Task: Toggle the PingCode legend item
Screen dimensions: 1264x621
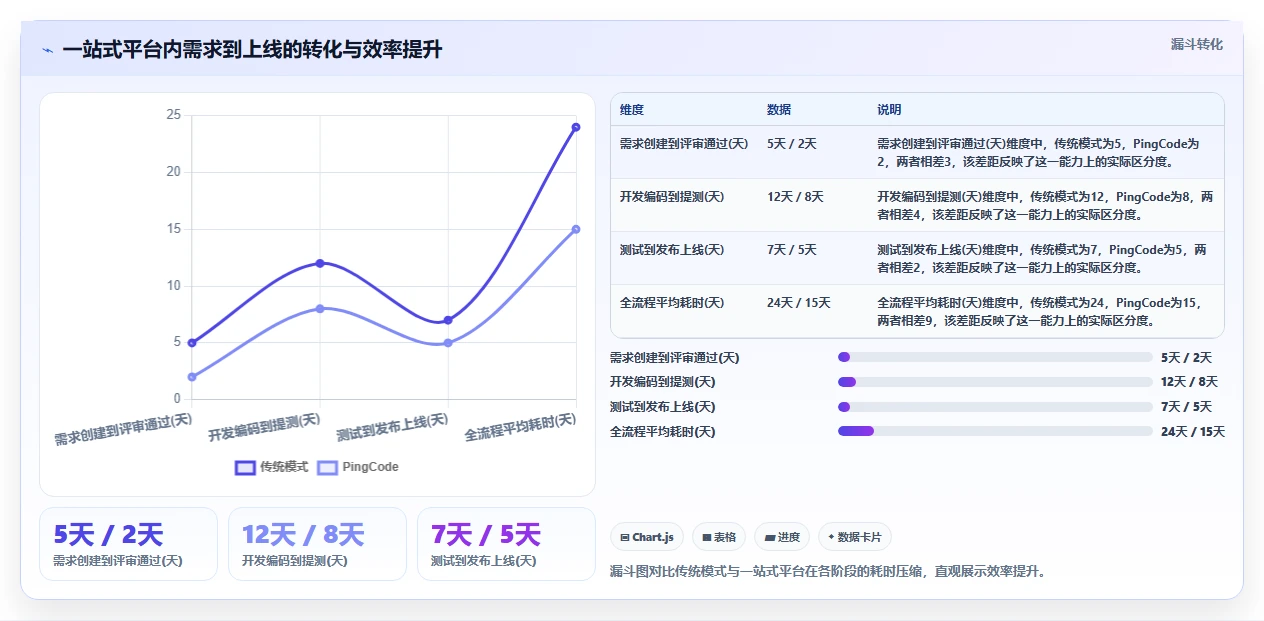Action: (x=357, y=467)
